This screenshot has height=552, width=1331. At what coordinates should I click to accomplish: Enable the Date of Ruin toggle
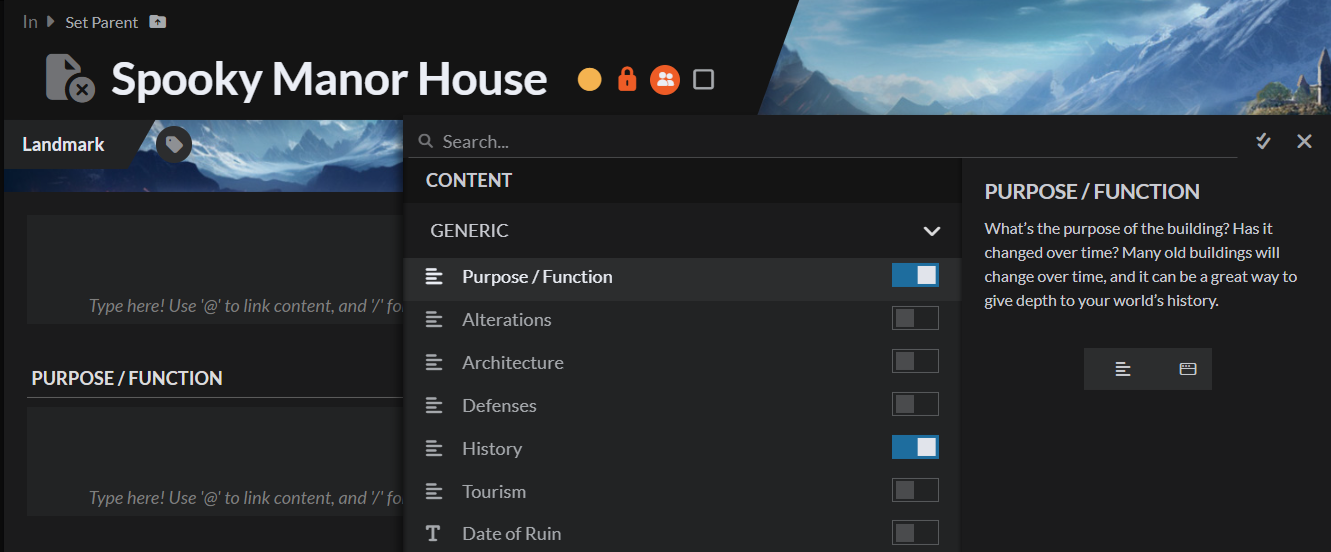tap(915, 534)
